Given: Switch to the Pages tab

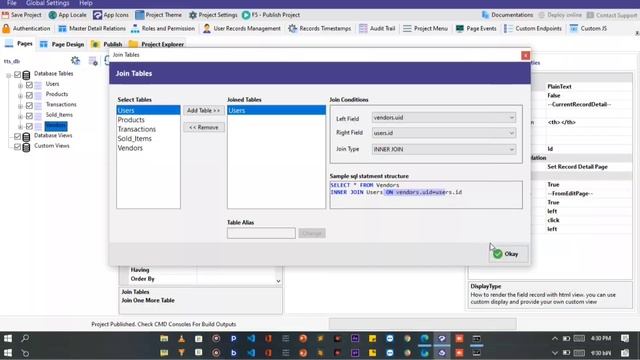Looking at the screenshot, I should point(19,44).
